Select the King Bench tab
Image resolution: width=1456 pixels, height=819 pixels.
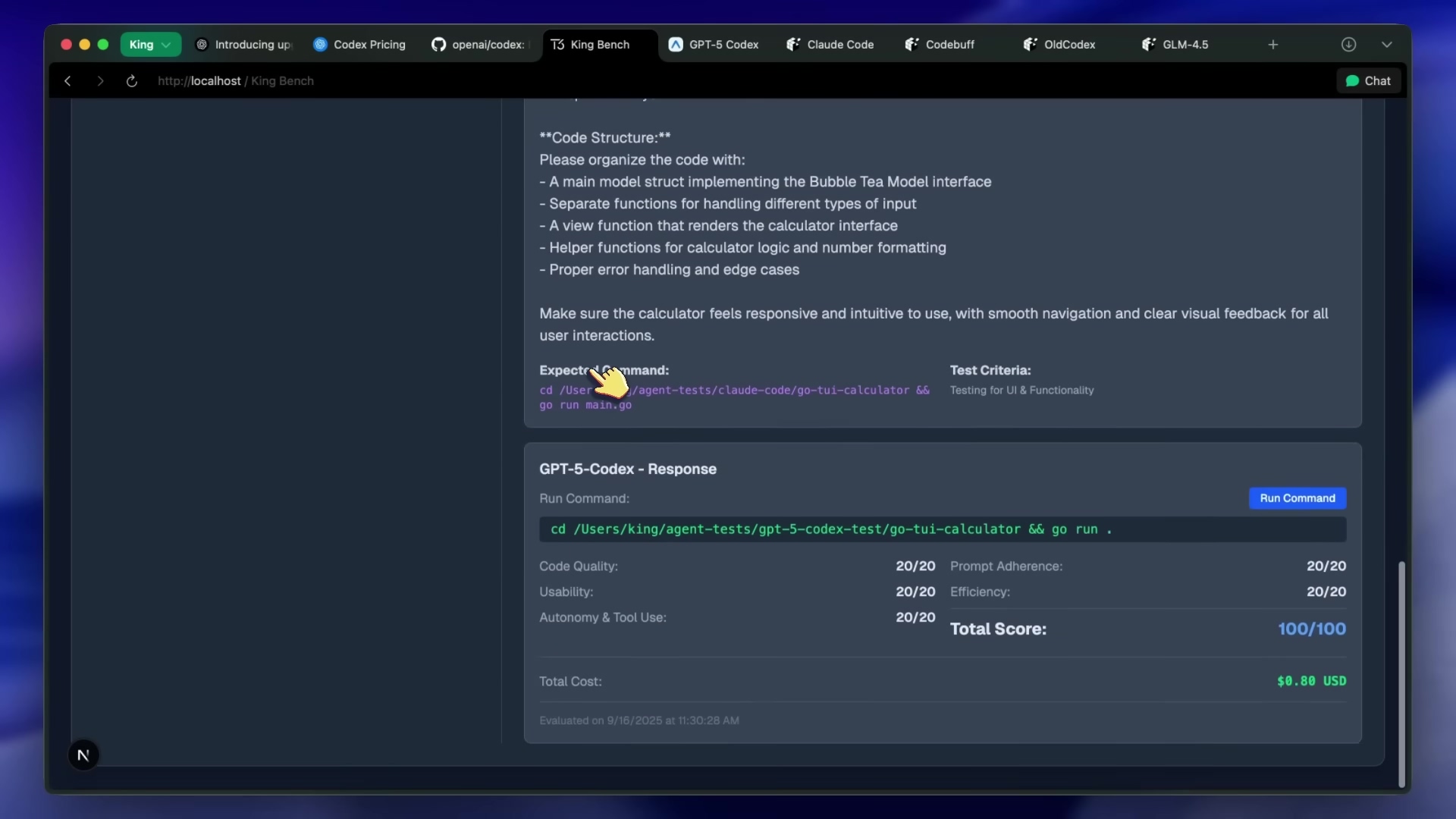[x=599, y=45]
